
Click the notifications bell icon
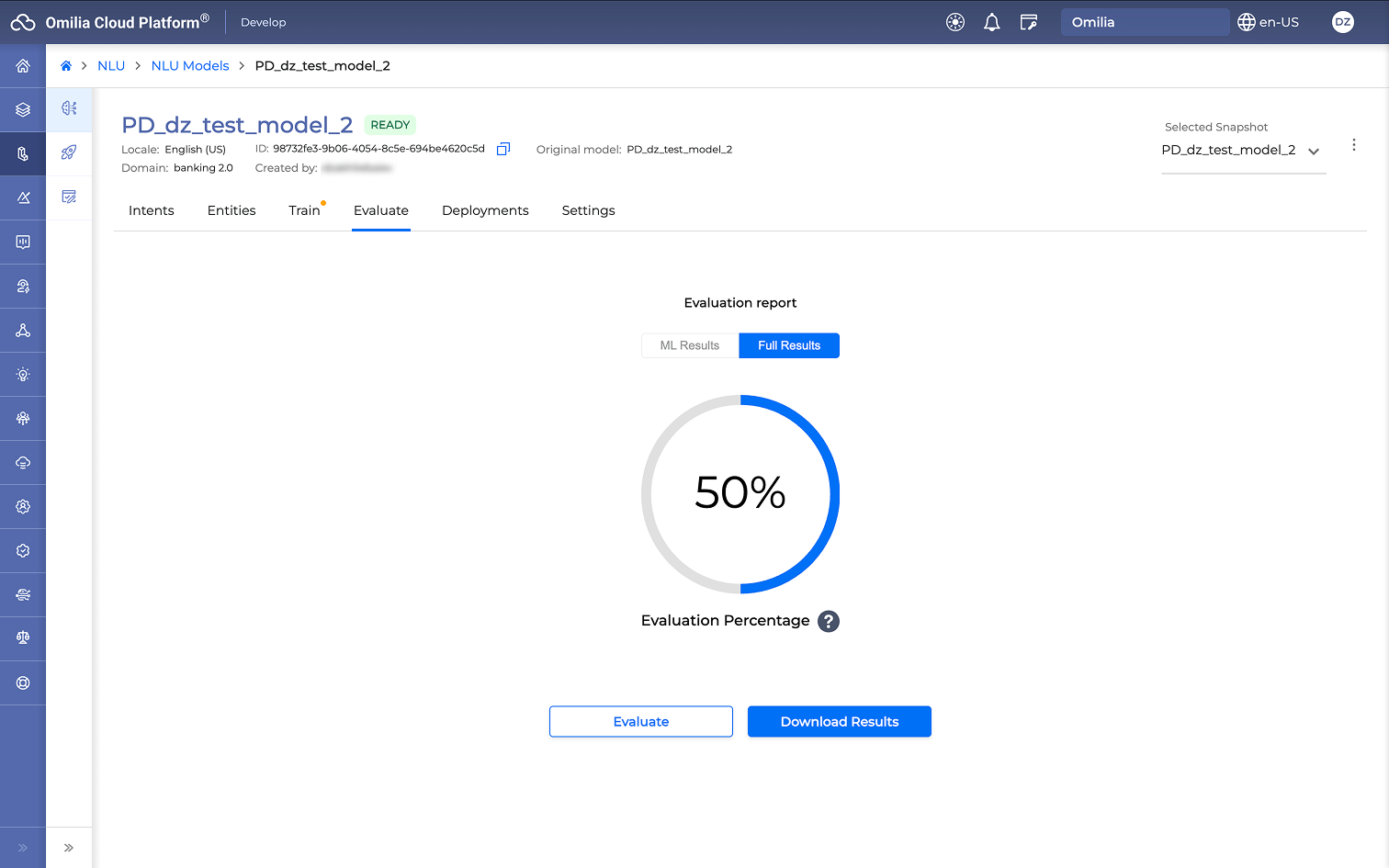[991, 23]
